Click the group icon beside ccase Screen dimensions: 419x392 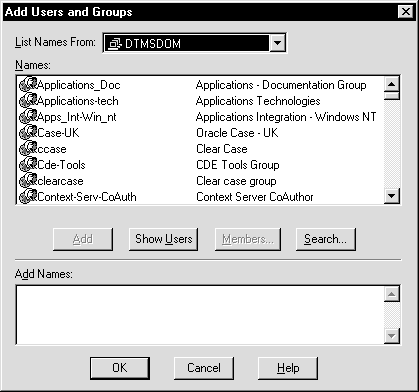click(28, 149)
